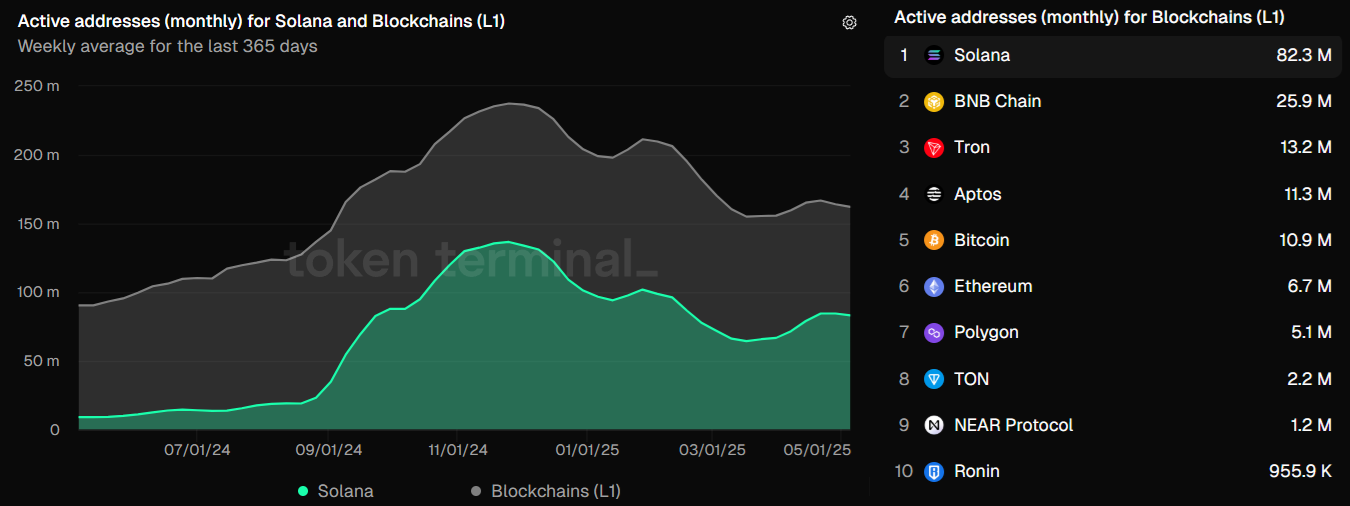1350x506 pixels.
Task: Click the BNB Chain logo icon
Action: [934, 102]
